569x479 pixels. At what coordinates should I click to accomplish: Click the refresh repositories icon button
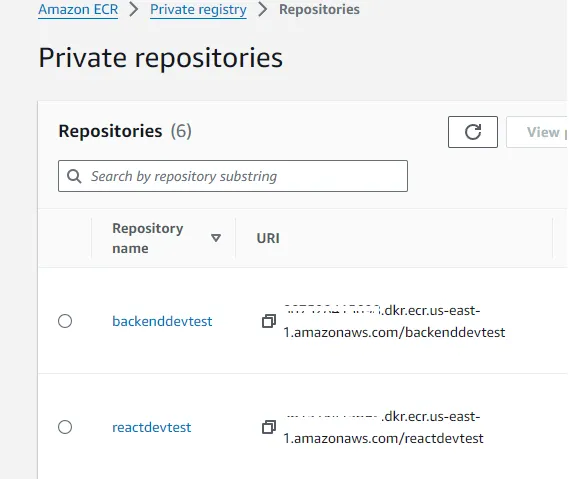[472, 132]
